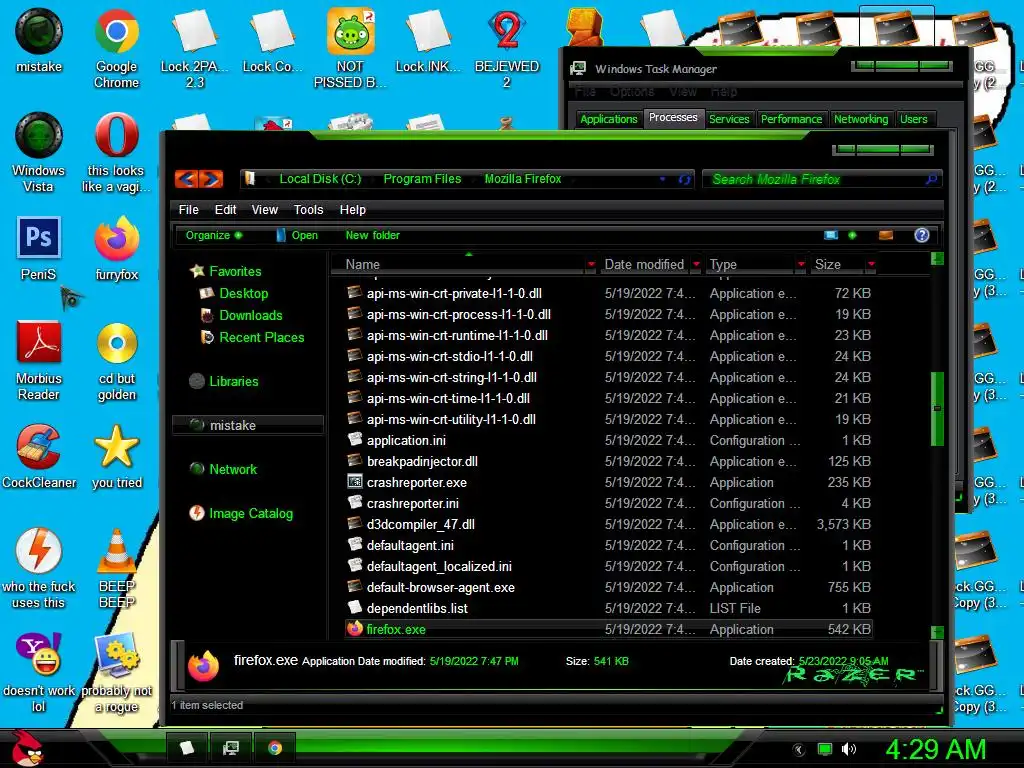
Task: Toggle the preview pane icon in toolbar
Action: 886,235
